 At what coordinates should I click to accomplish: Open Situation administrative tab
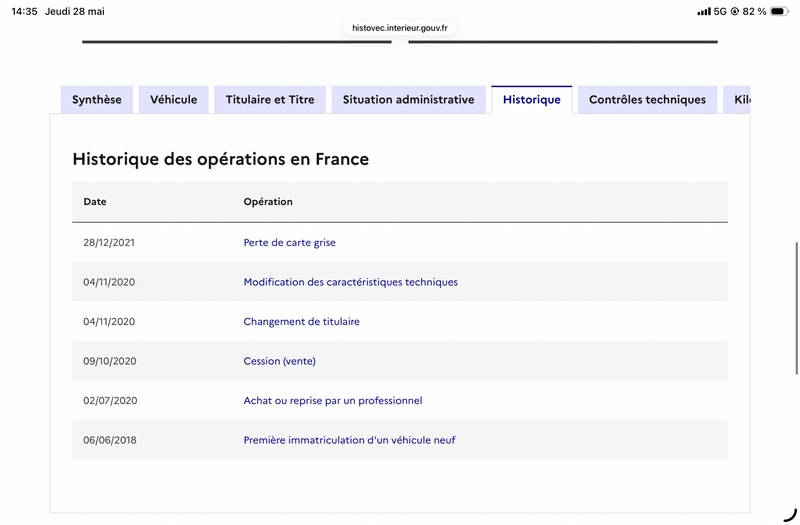point(409,99)
